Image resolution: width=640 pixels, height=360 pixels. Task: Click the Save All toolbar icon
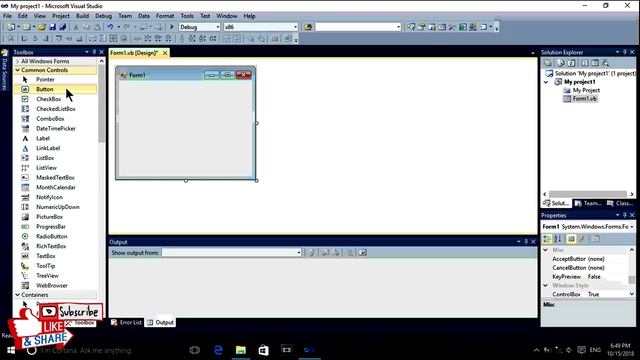(62, 27)
